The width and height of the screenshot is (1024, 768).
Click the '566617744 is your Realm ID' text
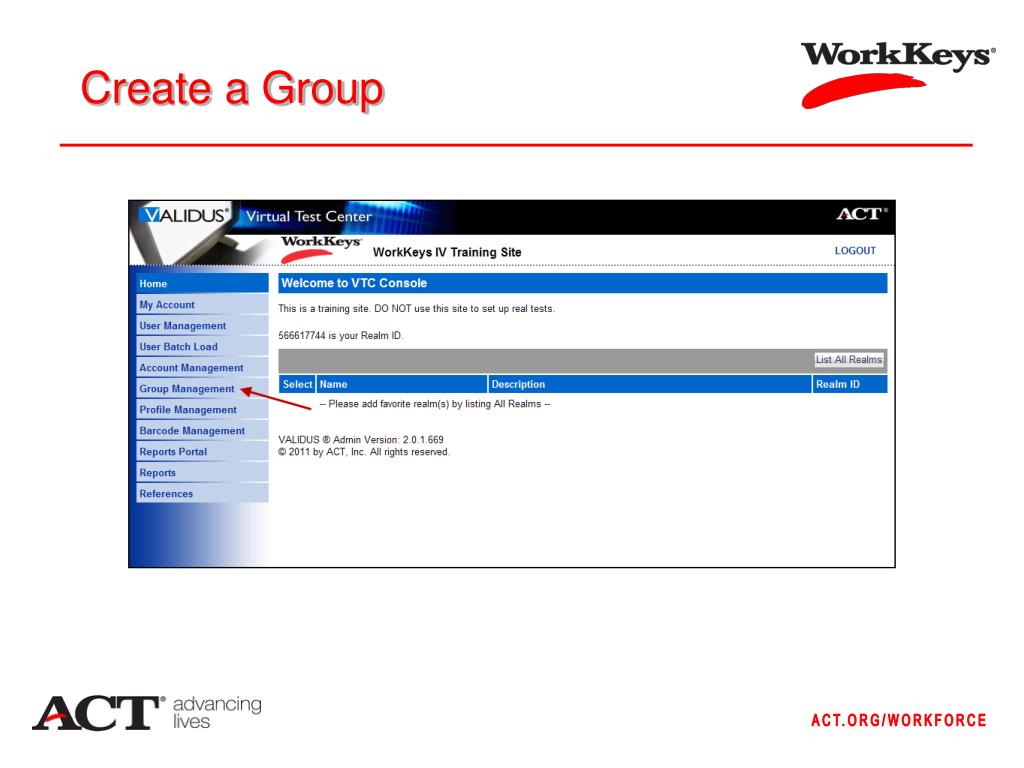point(341,336)
